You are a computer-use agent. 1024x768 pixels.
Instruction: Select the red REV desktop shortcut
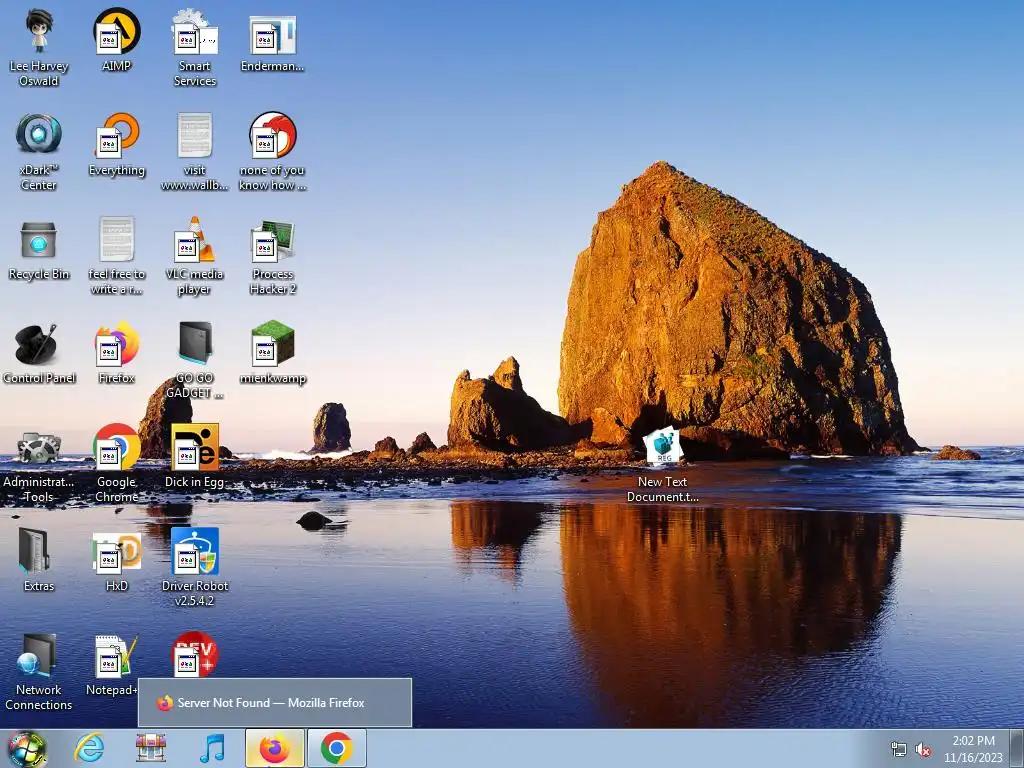(x=195, y=654)
